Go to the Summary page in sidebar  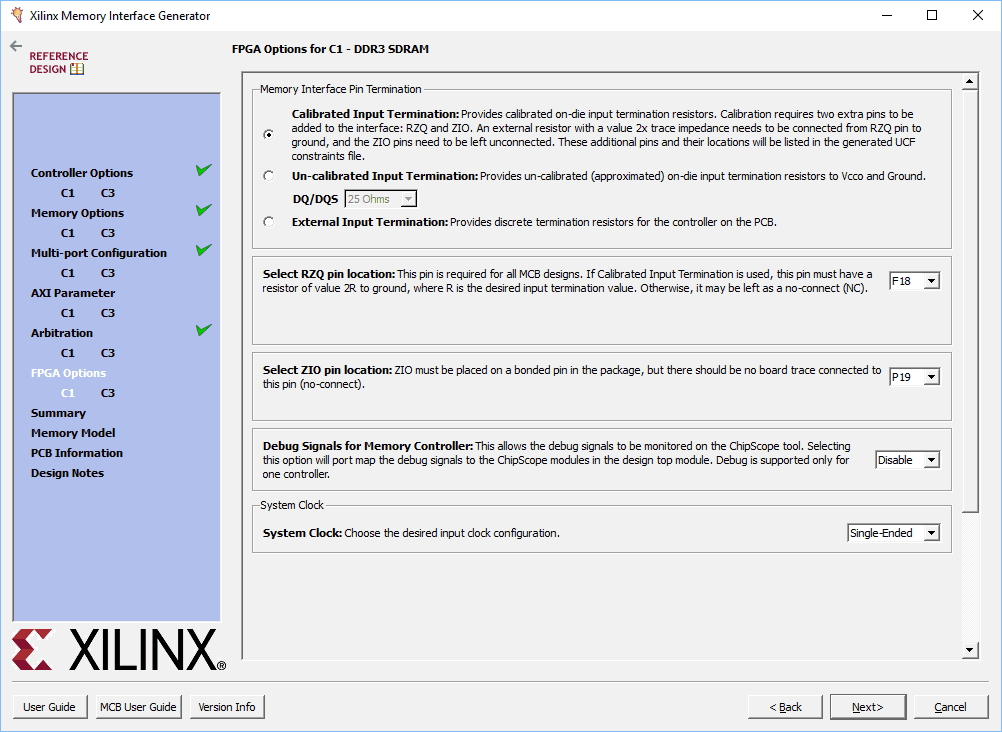coord(58,413)
